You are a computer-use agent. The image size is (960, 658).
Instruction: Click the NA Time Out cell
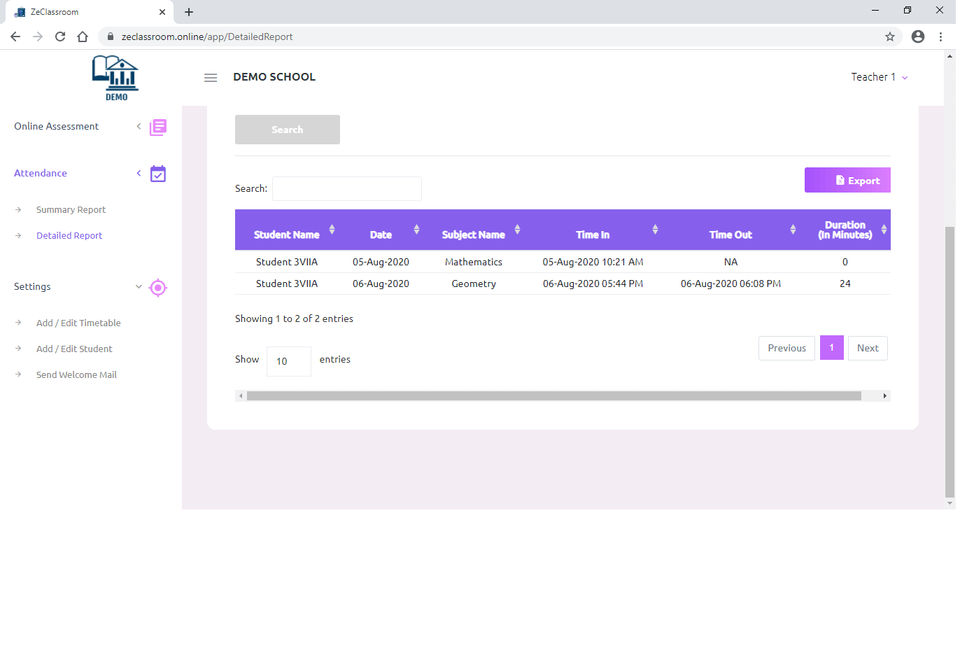click(x=730, y=262)
